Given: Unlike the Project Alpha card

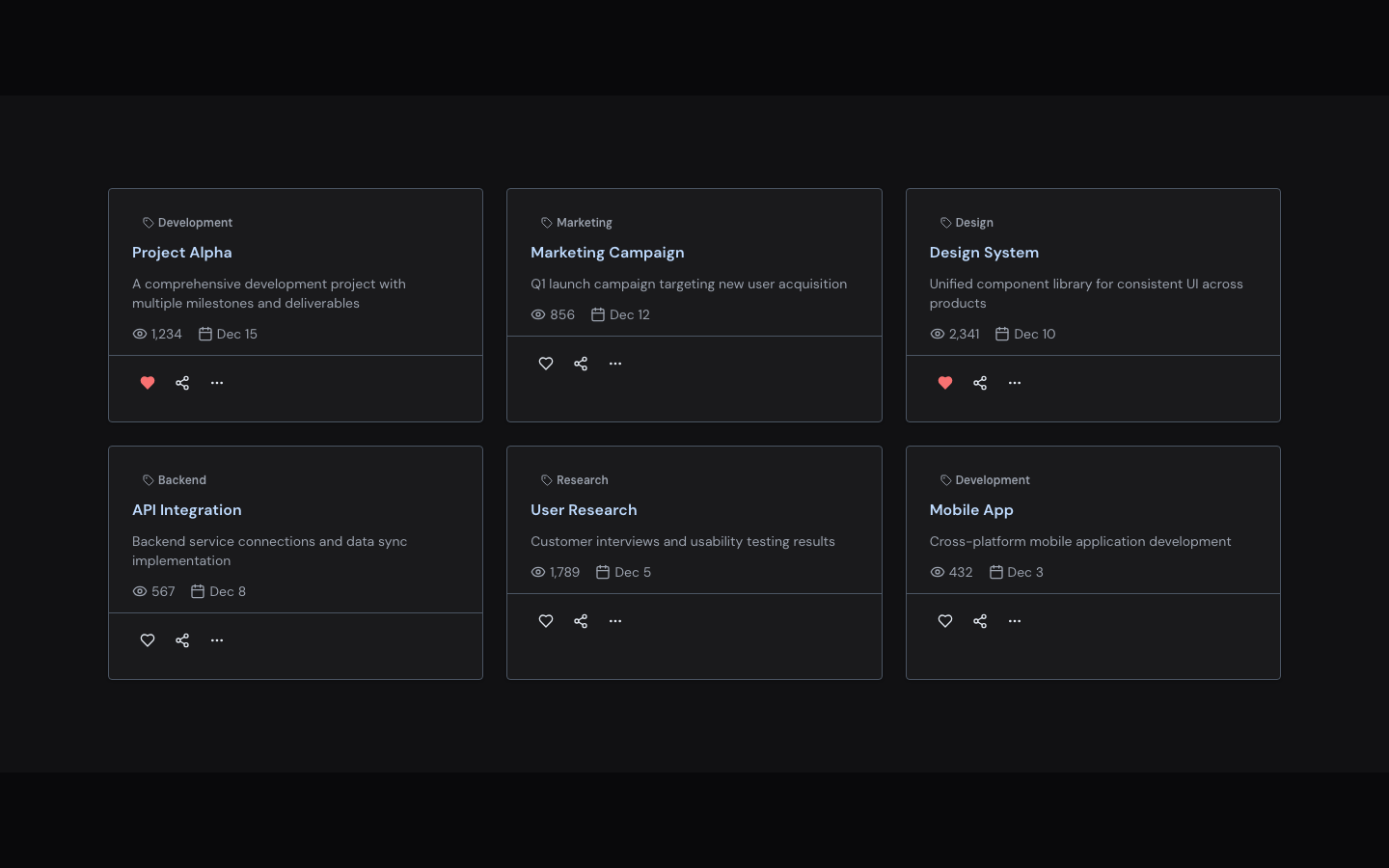Looking at the screenshot, I should click(148, 383).
